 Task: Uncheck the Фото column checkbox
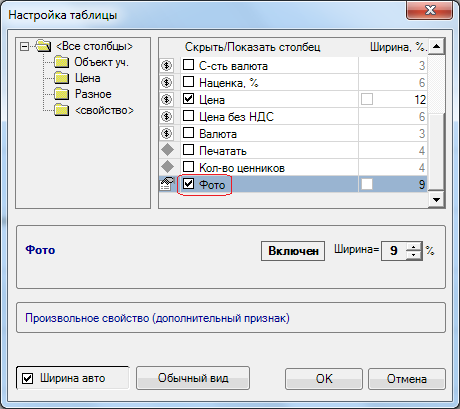pos(189,183)
